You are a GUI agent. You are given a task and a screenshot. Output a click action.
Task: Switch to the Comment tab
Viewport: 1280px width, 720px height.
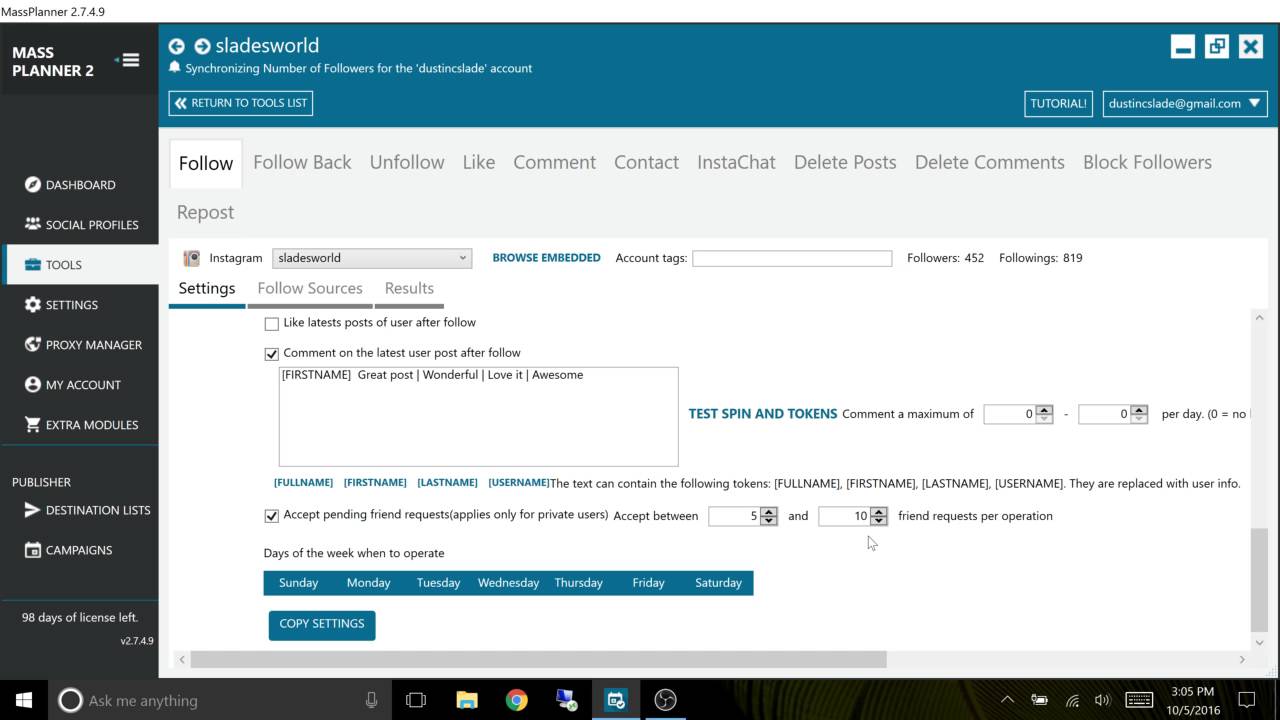tap(554, 162)
